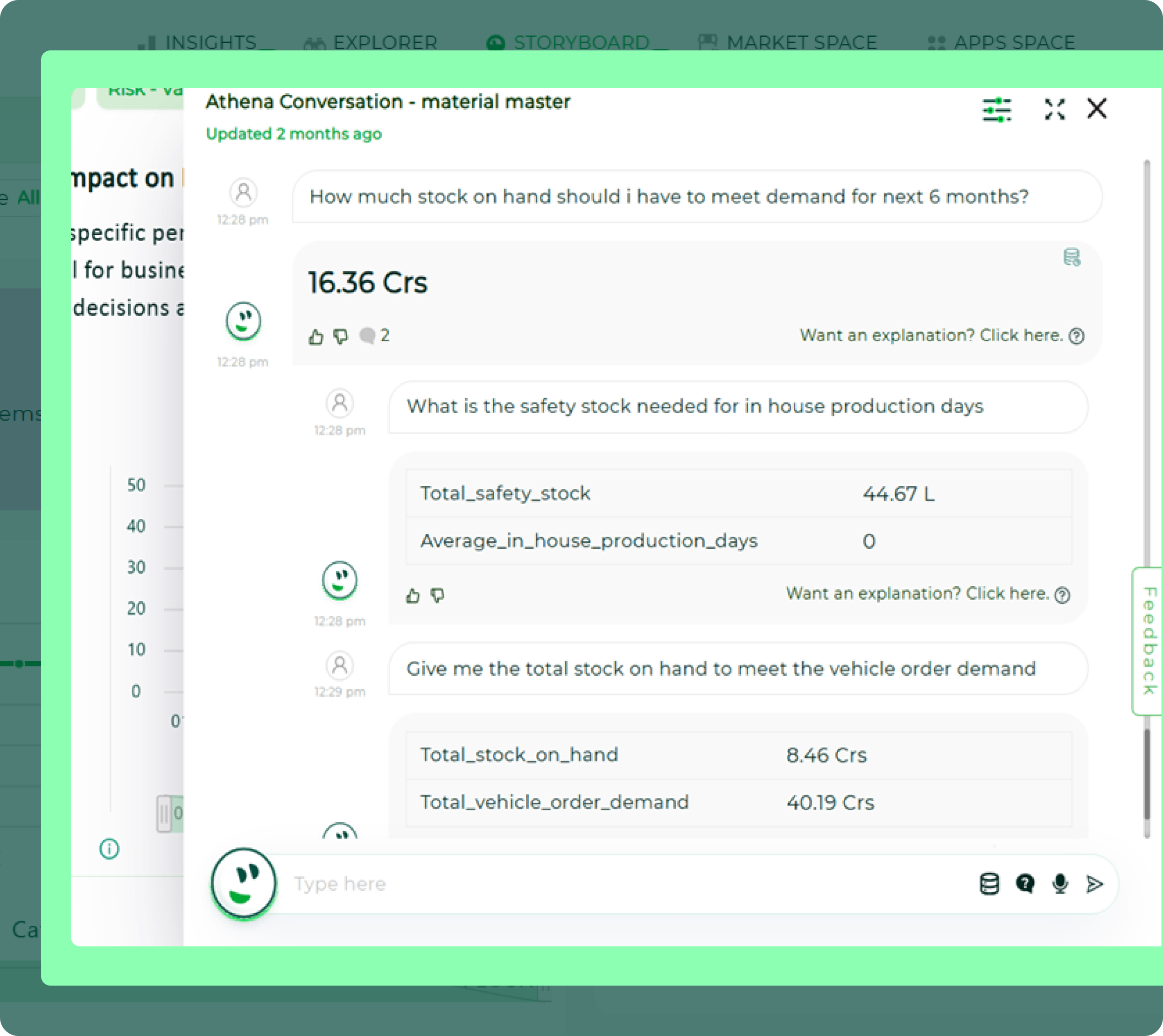Click the 16.36 Crs answer value

click(x=368, y=282)
